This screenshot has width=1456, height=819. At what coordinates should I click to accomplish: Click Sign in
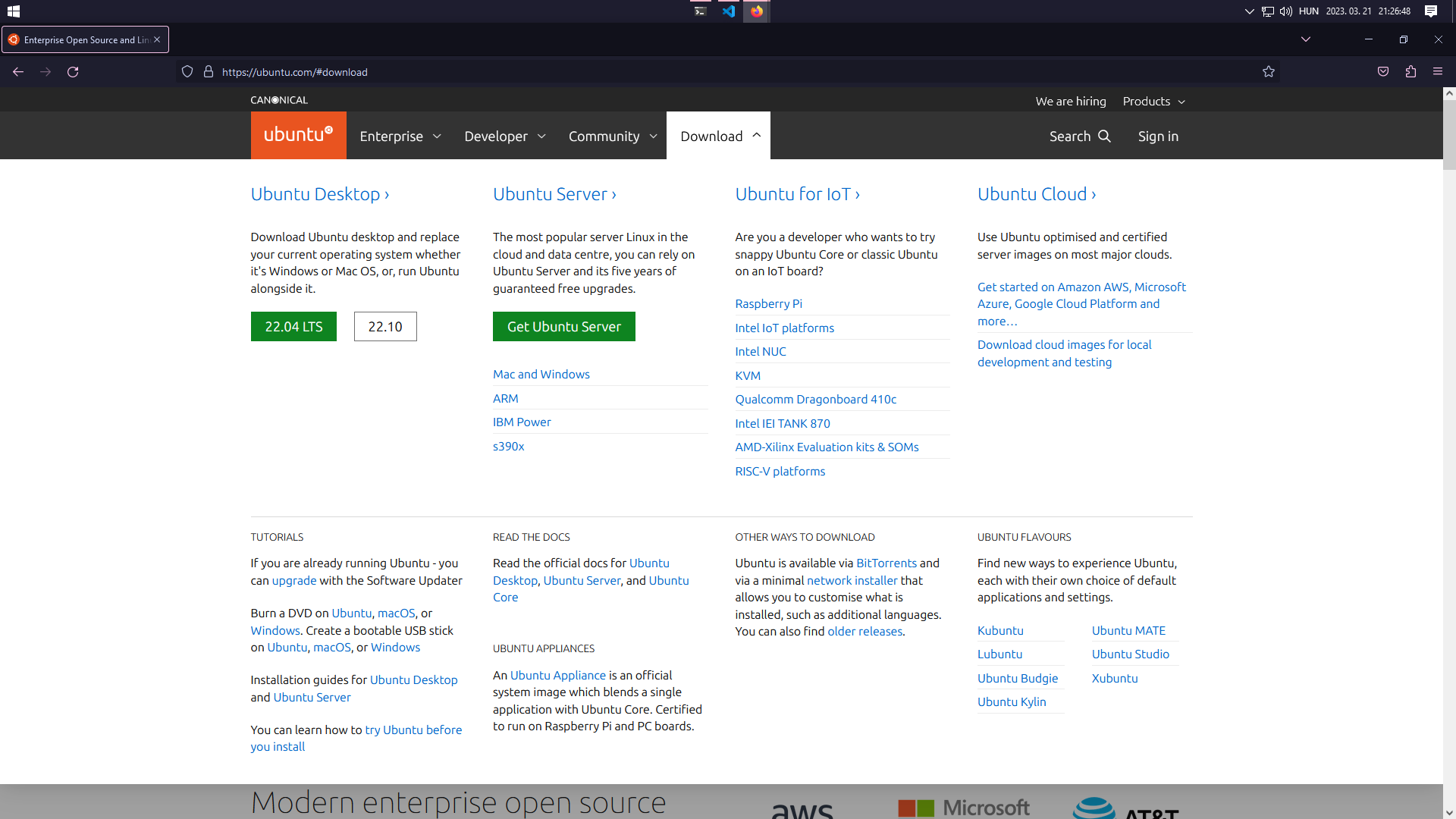point(1158,136)
